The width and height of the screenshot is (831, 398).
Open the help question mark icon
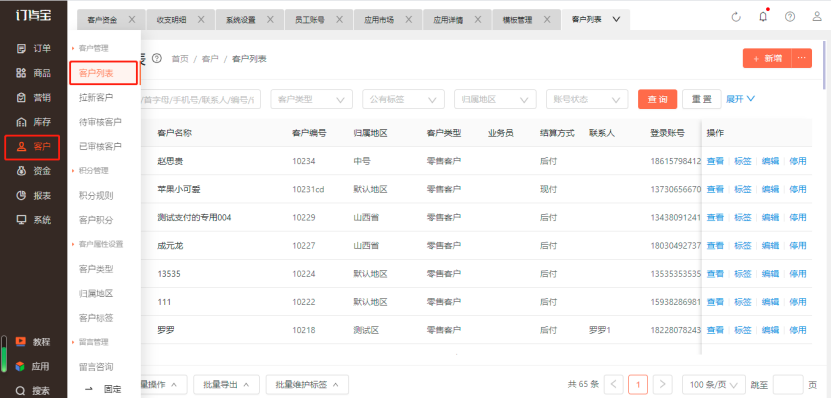790,17
